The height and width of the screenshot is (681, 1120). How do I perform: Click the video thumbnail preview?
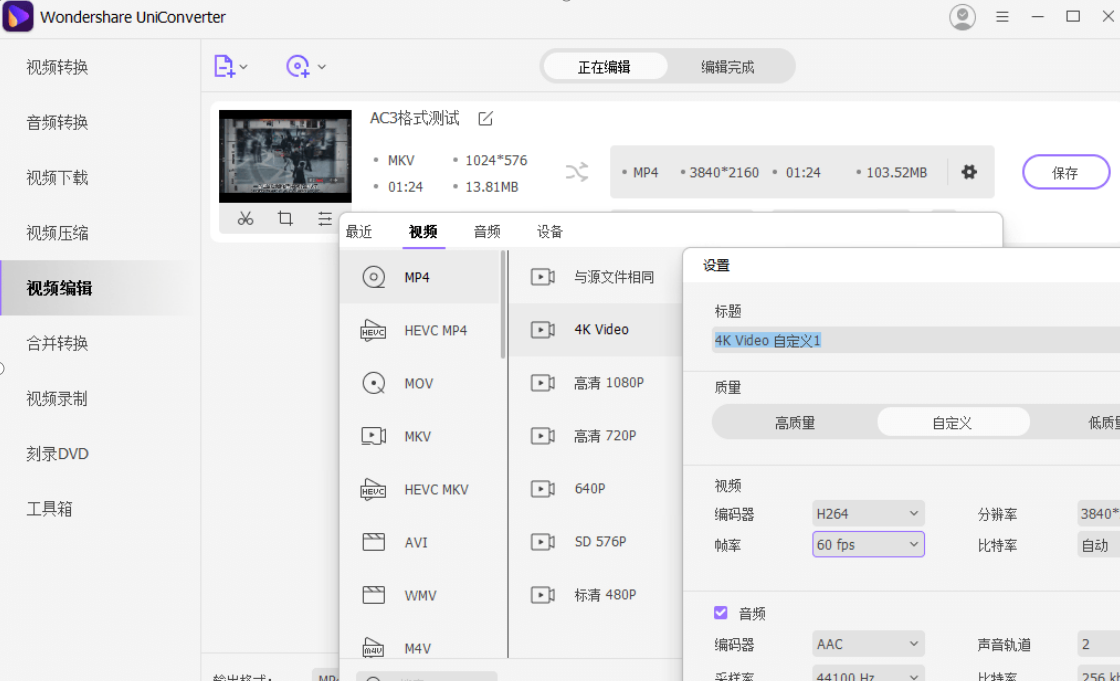pyautogui.click(x=285, y=156)
